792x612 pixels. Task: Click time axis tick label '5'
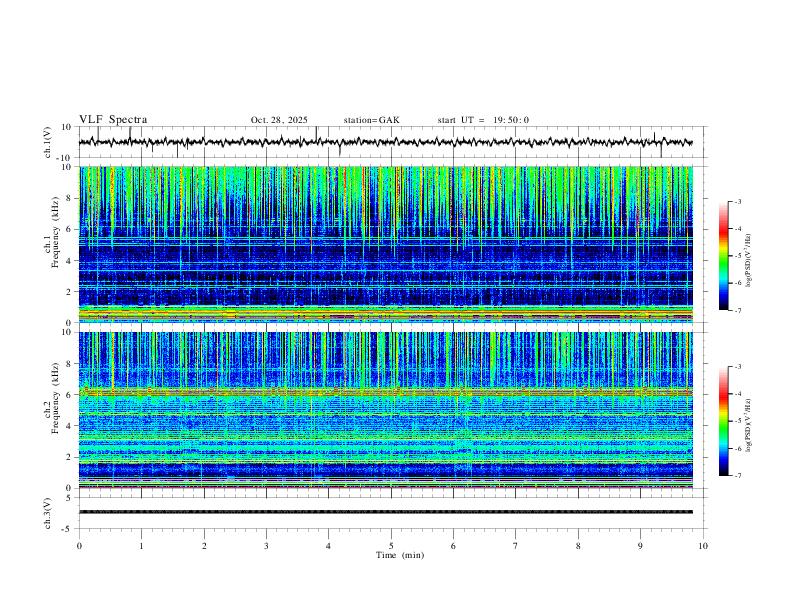pyautogui.click(x=391, y=546)
